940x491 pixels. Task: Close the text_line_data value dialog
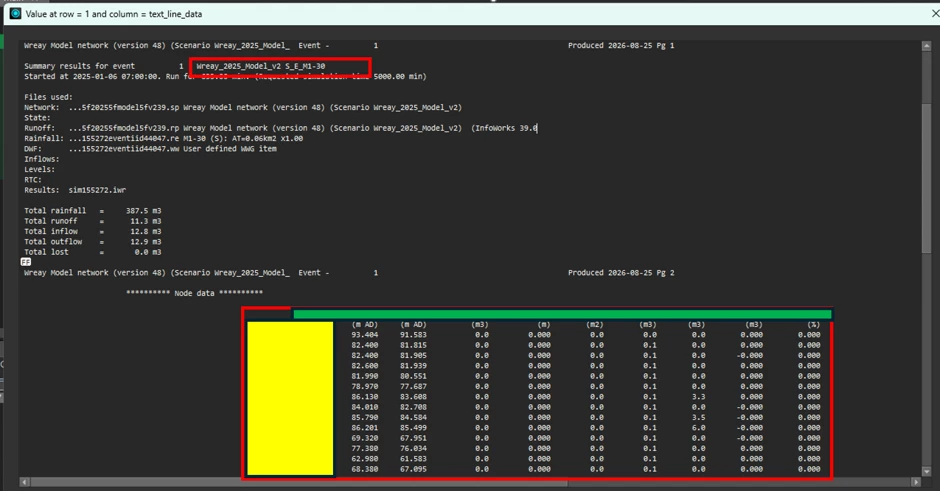(x=935, y=13)
